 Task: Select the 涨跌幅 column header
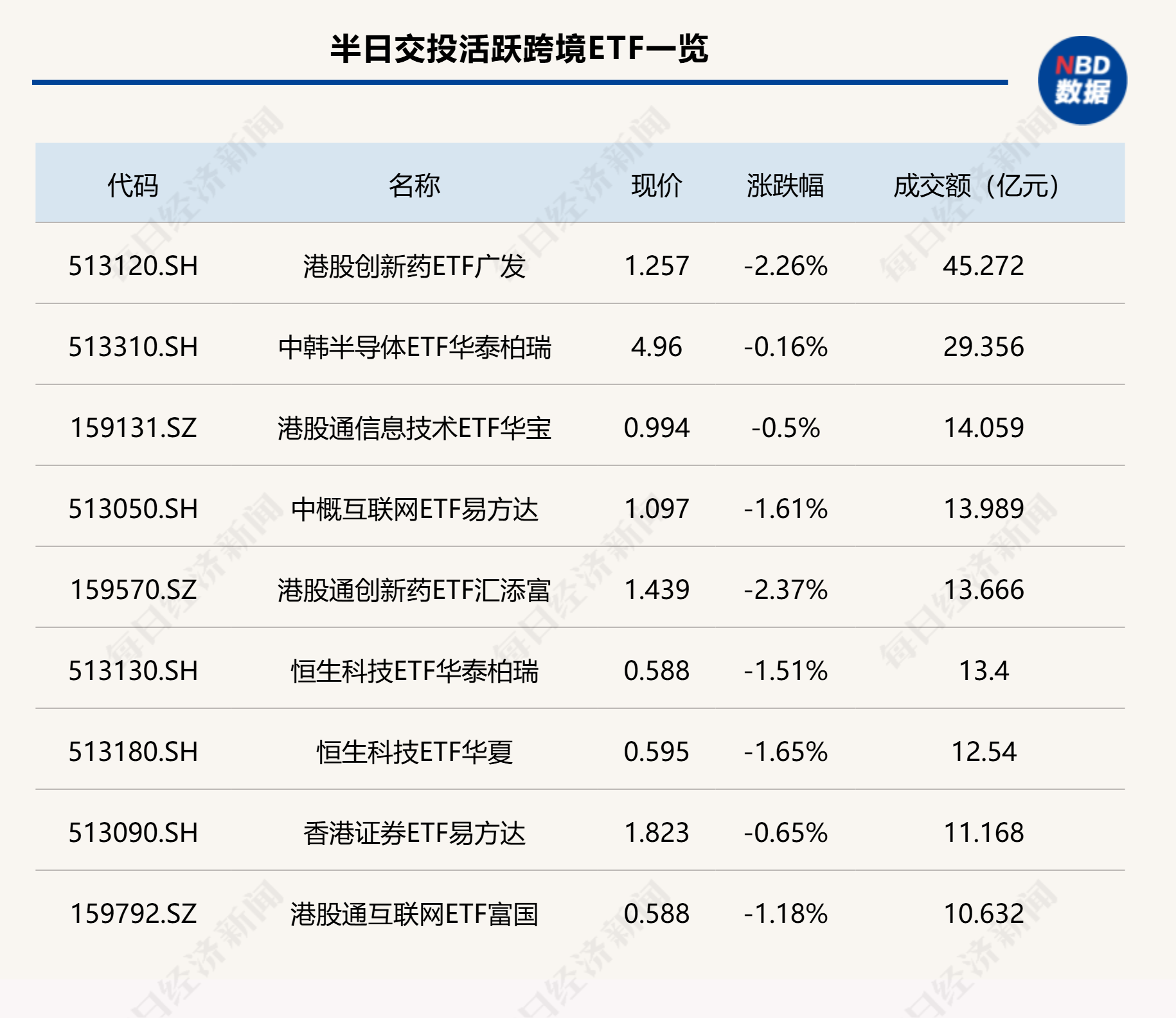(785, 186)
